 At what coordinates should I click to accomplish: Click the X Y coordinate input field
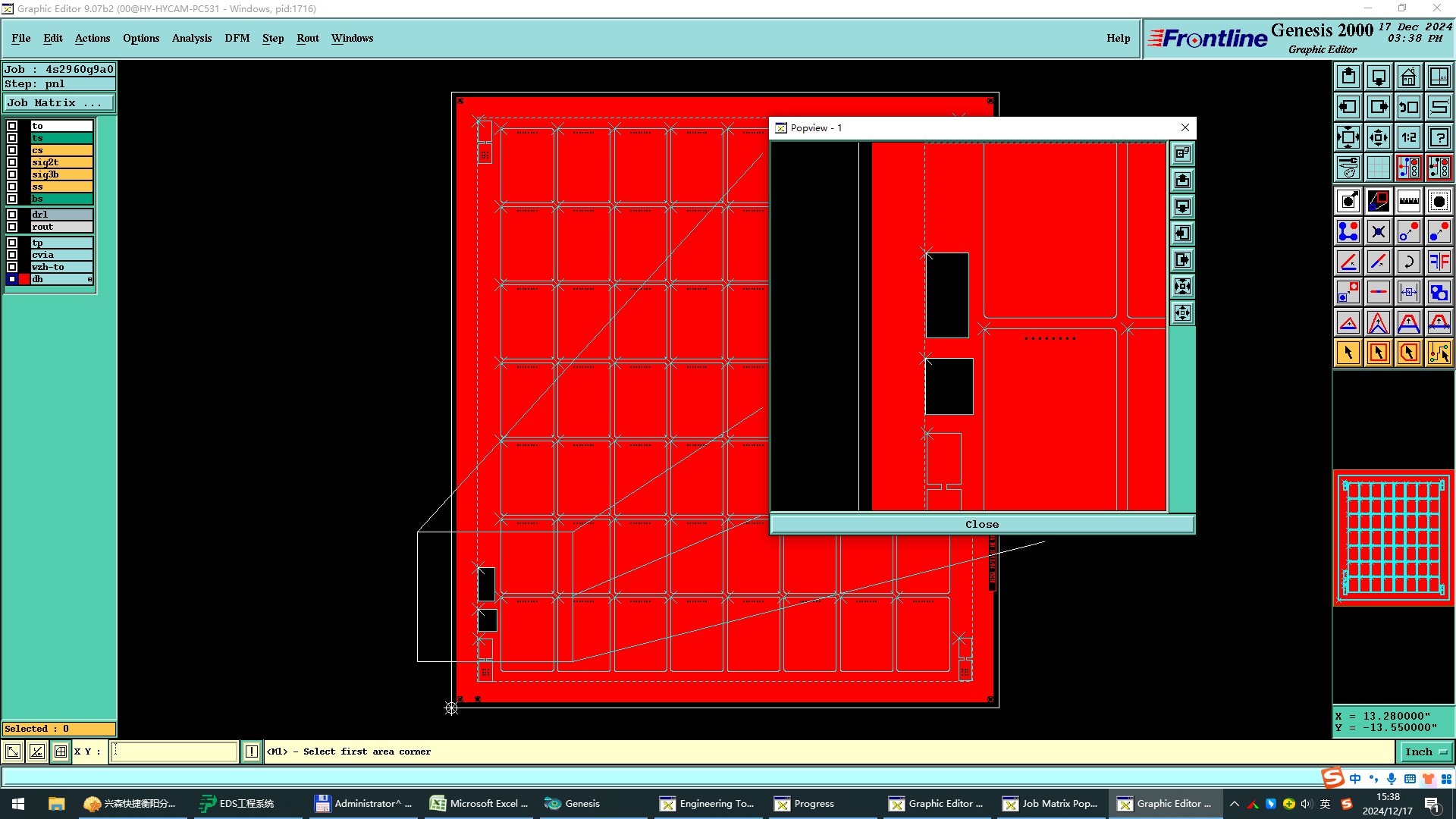click(174, 752)
